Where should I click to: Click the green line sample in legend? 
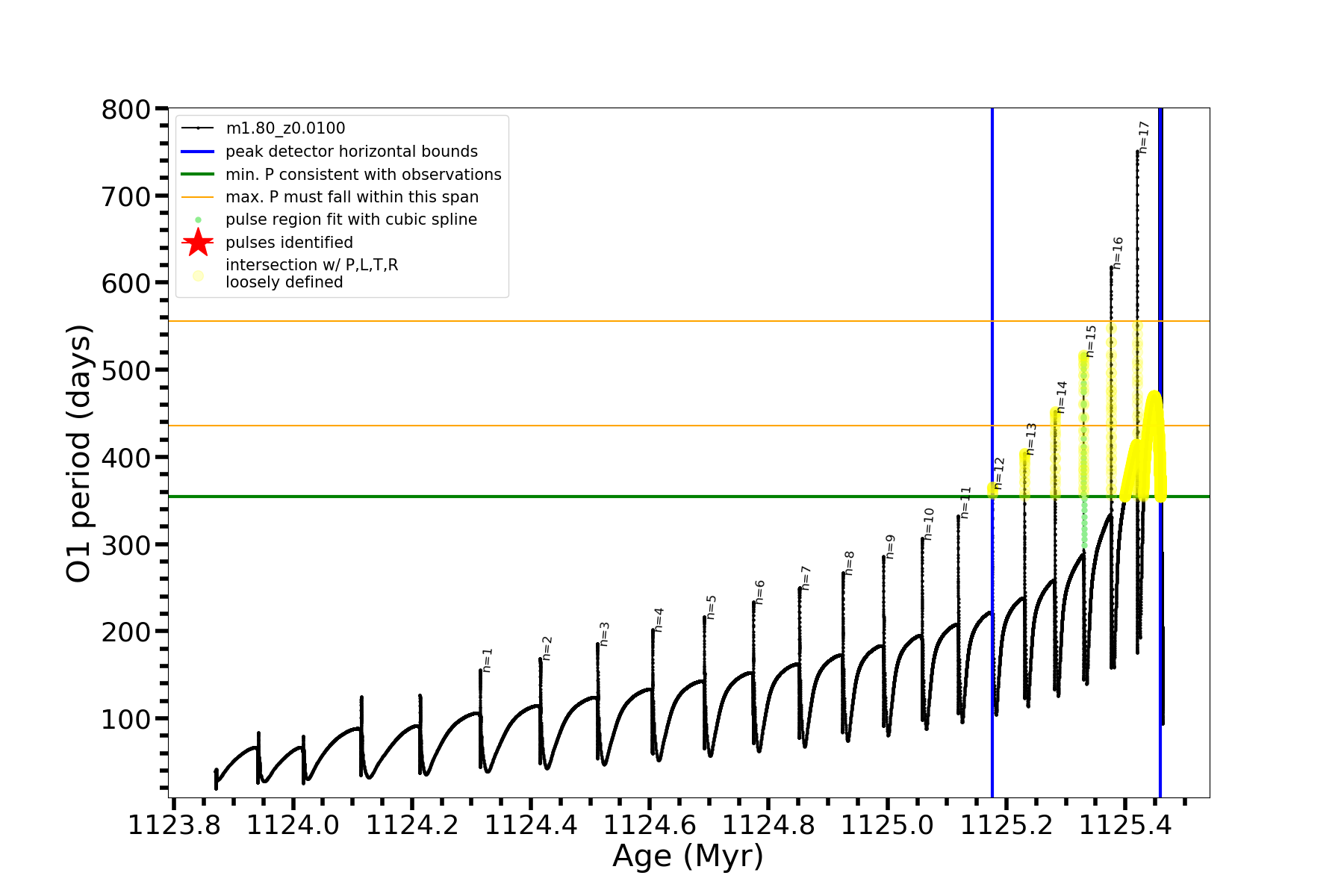[x=198, y=174]
